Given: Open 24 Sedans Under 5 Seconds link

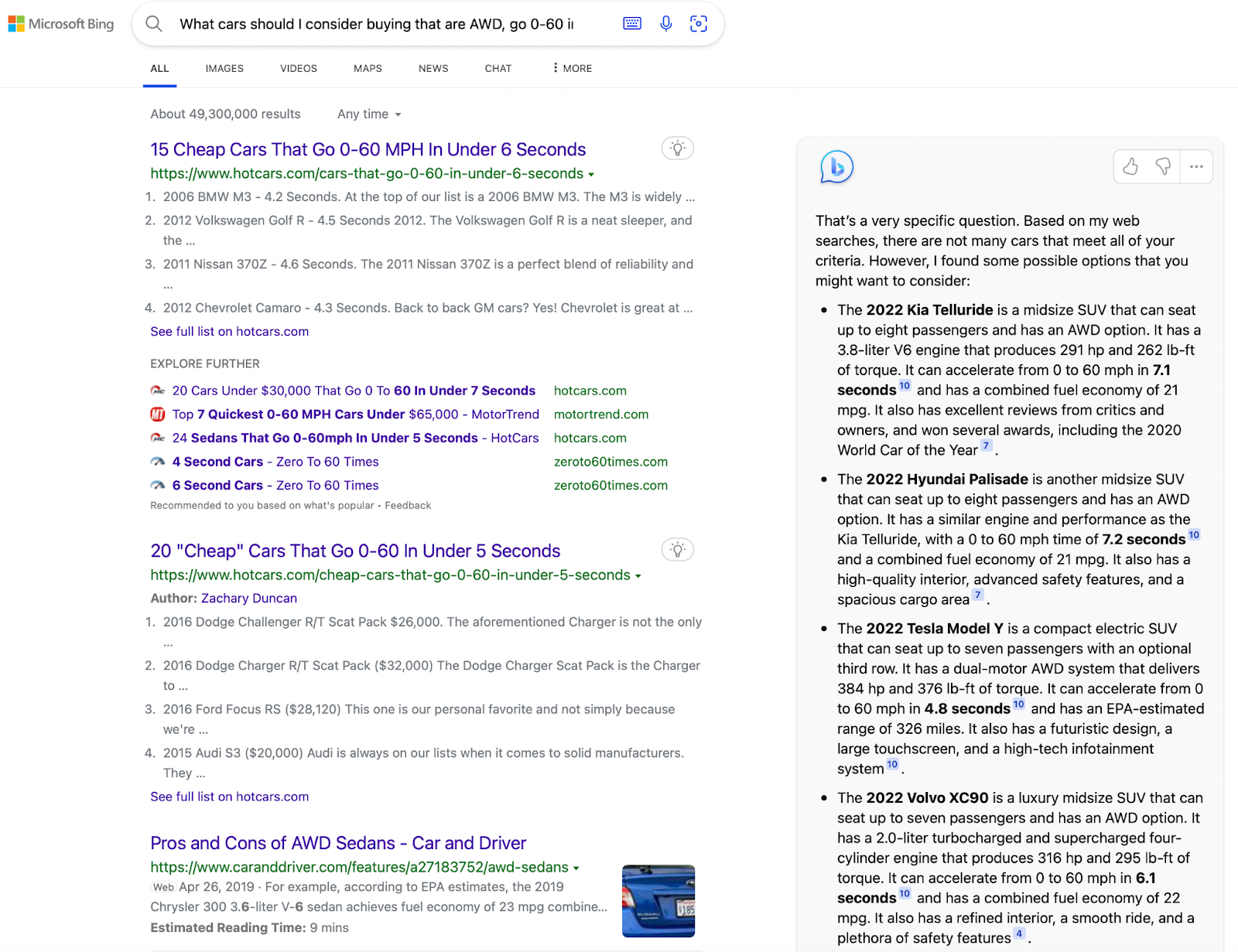Looking at the screenshot, I should [355, 438].
